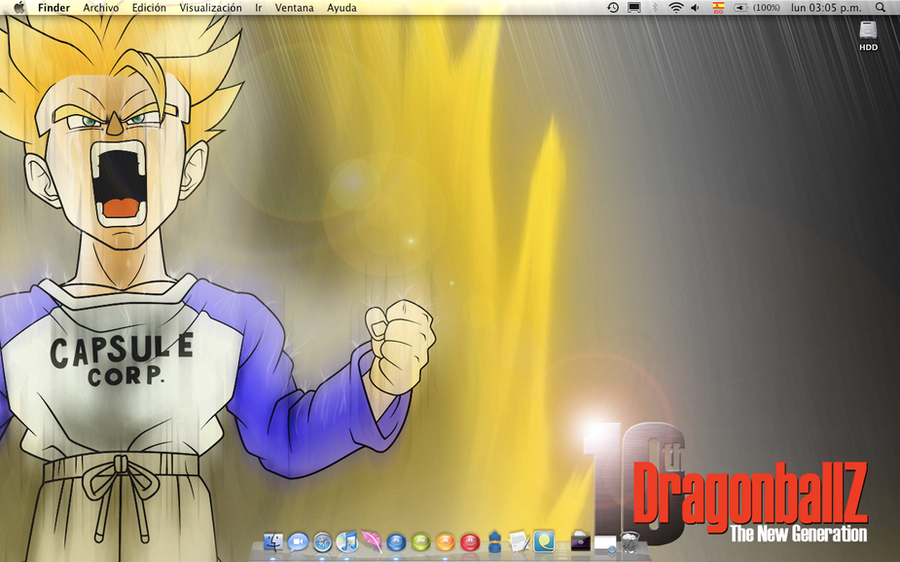Open the pink feather app in Dock
900x562 pixels.
click(x=371, y=541)
